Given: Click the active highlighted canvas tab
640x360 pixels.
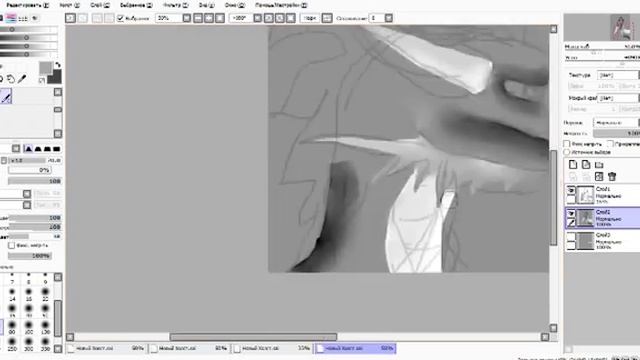Looking at the screenshot, I should coord(355,349).
